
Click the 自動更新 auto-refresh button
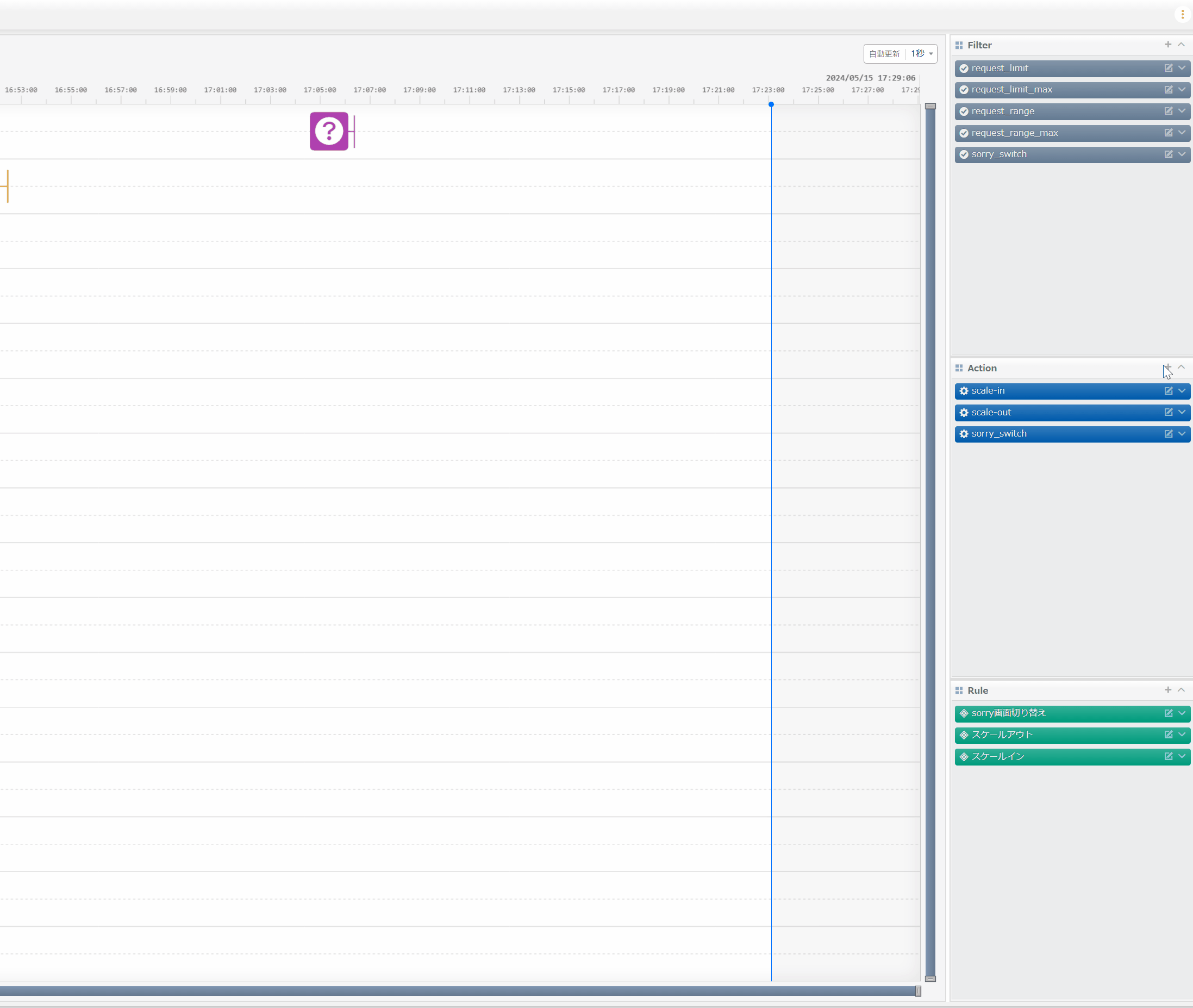[884, 54]
